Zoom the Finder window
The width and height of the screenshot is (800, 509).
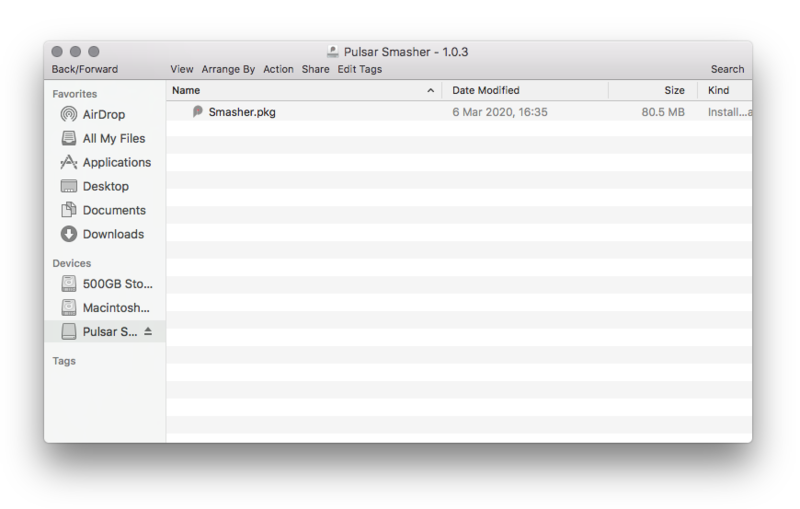[x=94, y=52]
